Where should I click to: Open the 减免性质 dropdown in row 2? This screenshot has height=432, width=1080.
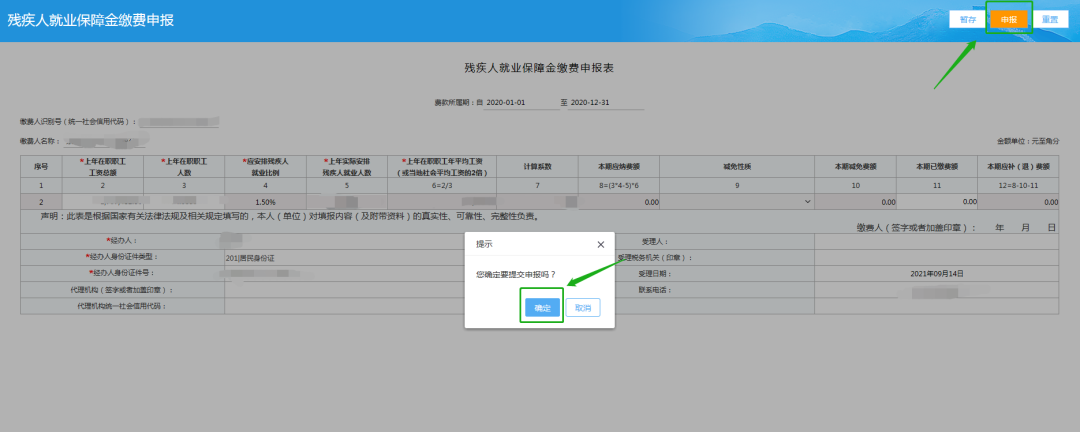click(737, 202)
